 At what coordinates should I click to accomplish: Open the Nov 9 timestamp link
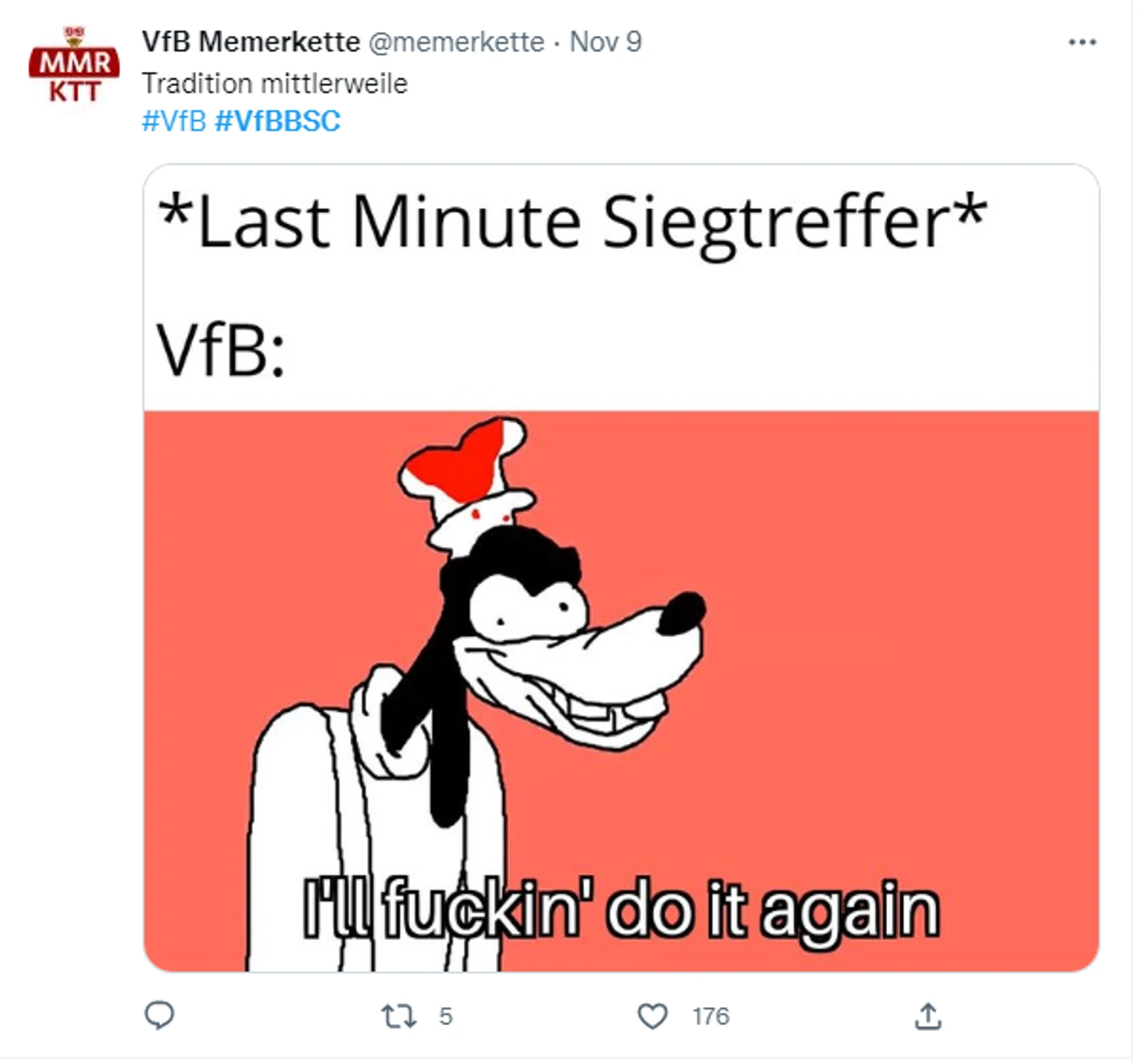click(x=606, y=41)
